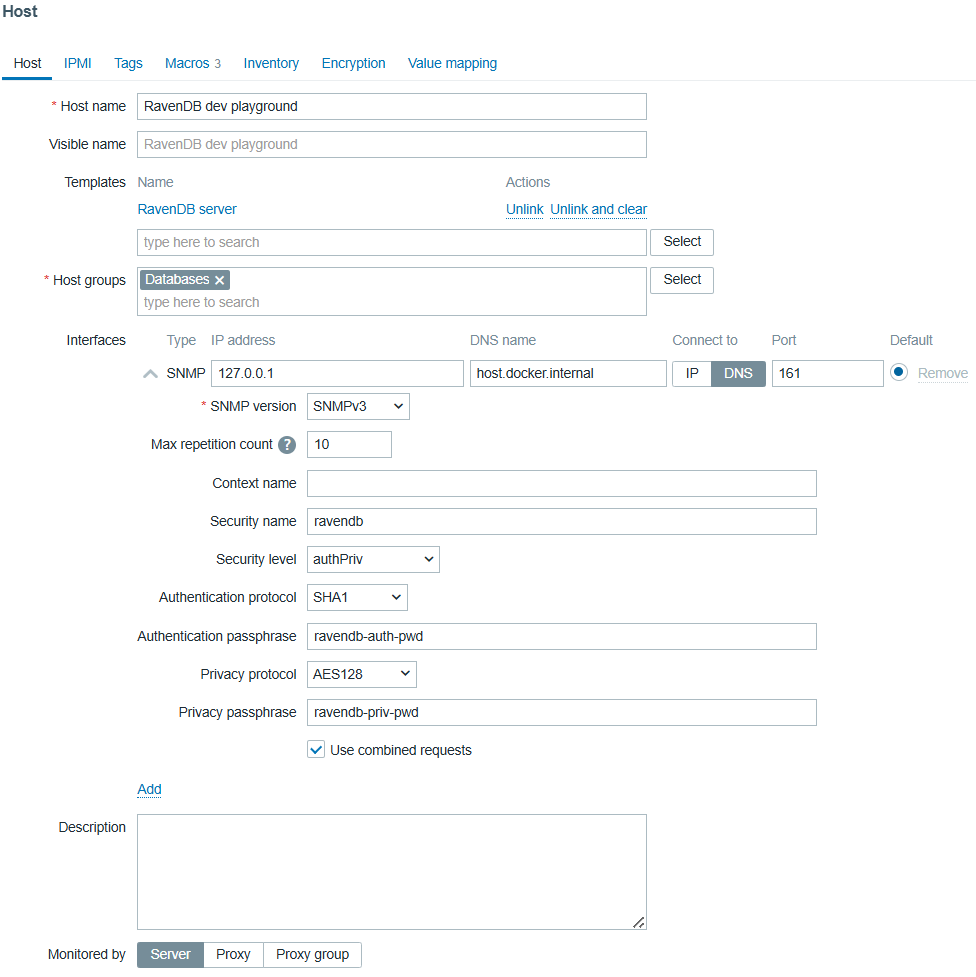Click the Port field showing 161
The width and height of the screenshot is (976, 977).
pyautogui.click(x=828, y=374)
